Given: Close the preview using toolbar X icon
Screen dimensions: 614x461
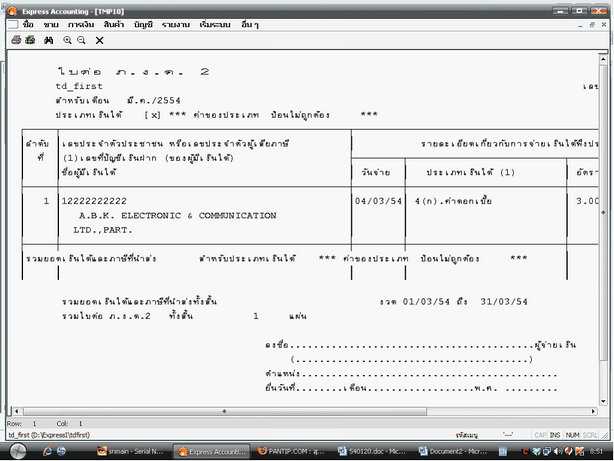Looking at the screenshot, I should 99,40.
